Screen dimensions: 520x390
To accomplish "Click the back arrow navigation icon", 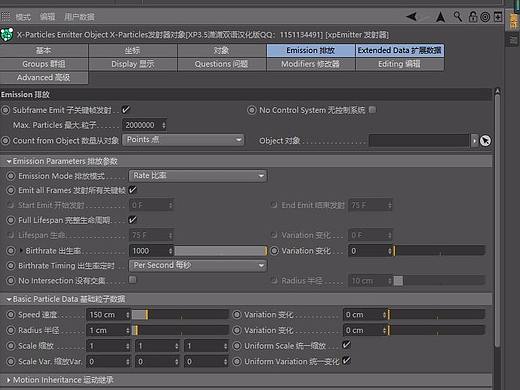I will click(x=412, y=16).
